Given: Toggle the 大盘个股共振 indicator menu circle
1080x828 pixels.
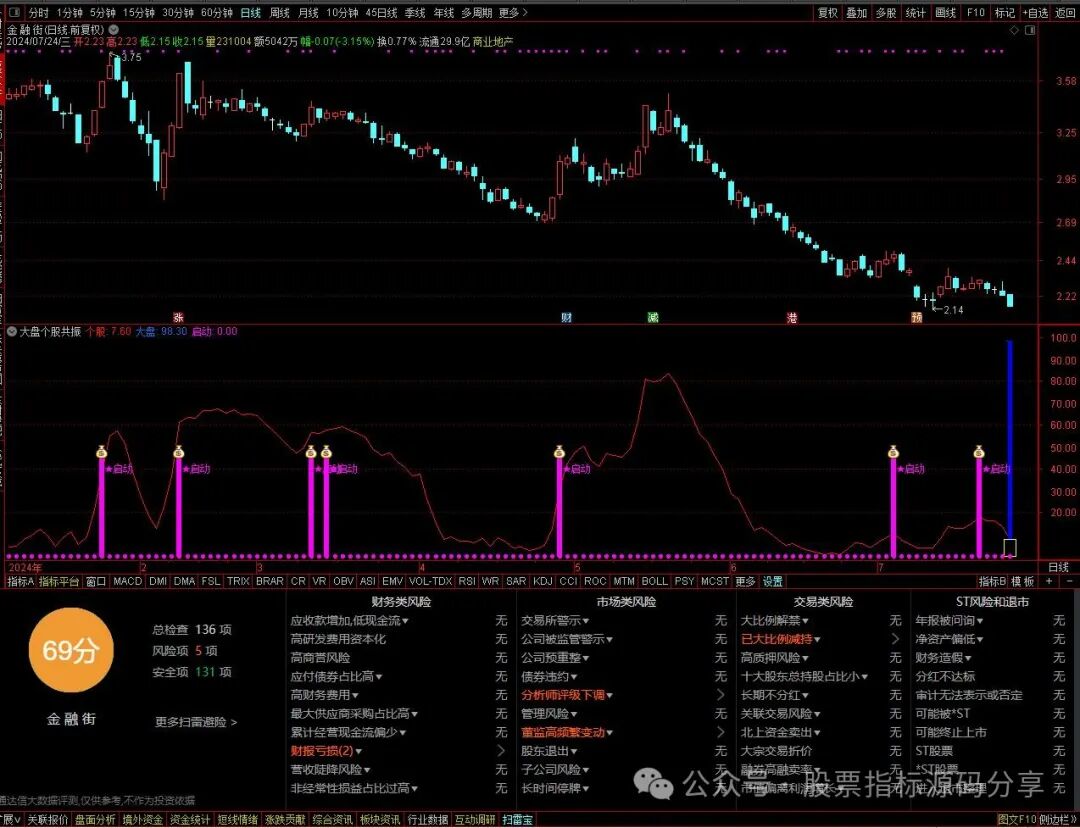Looking at the screenshot, I should (x=12, y=331).
